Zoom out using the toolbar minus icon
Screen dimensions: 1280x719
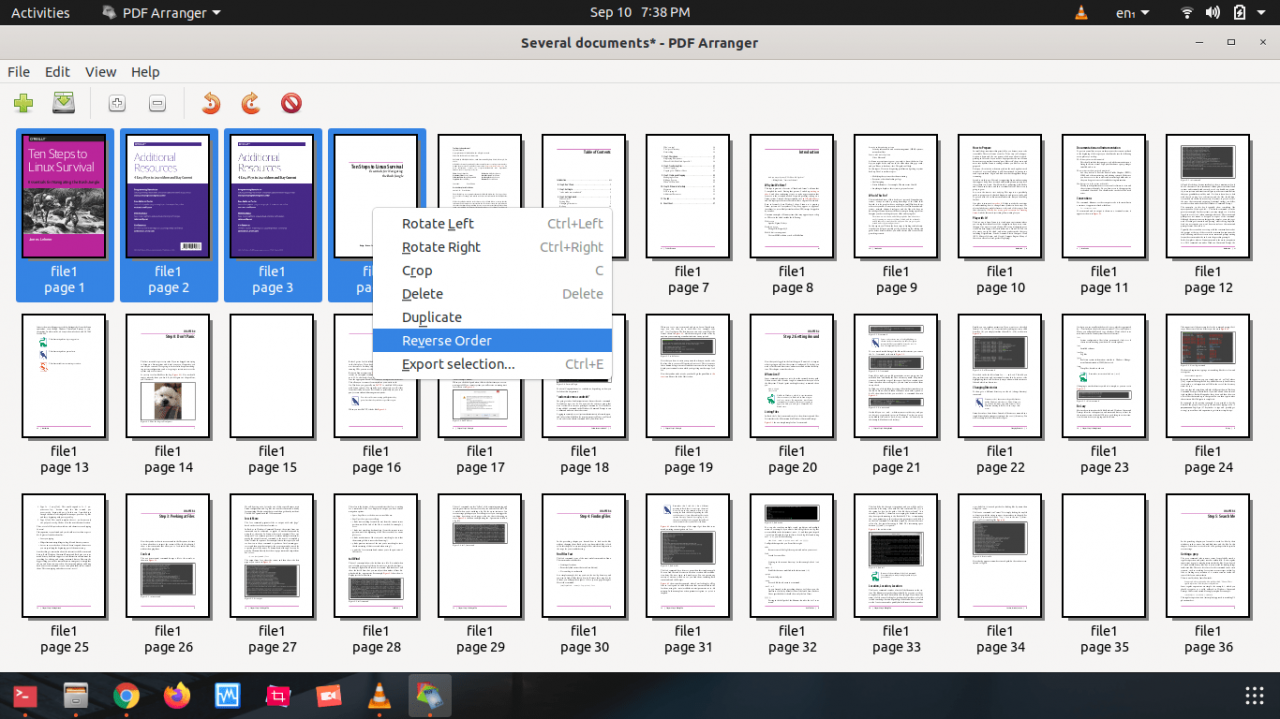(x=157, y=102)
